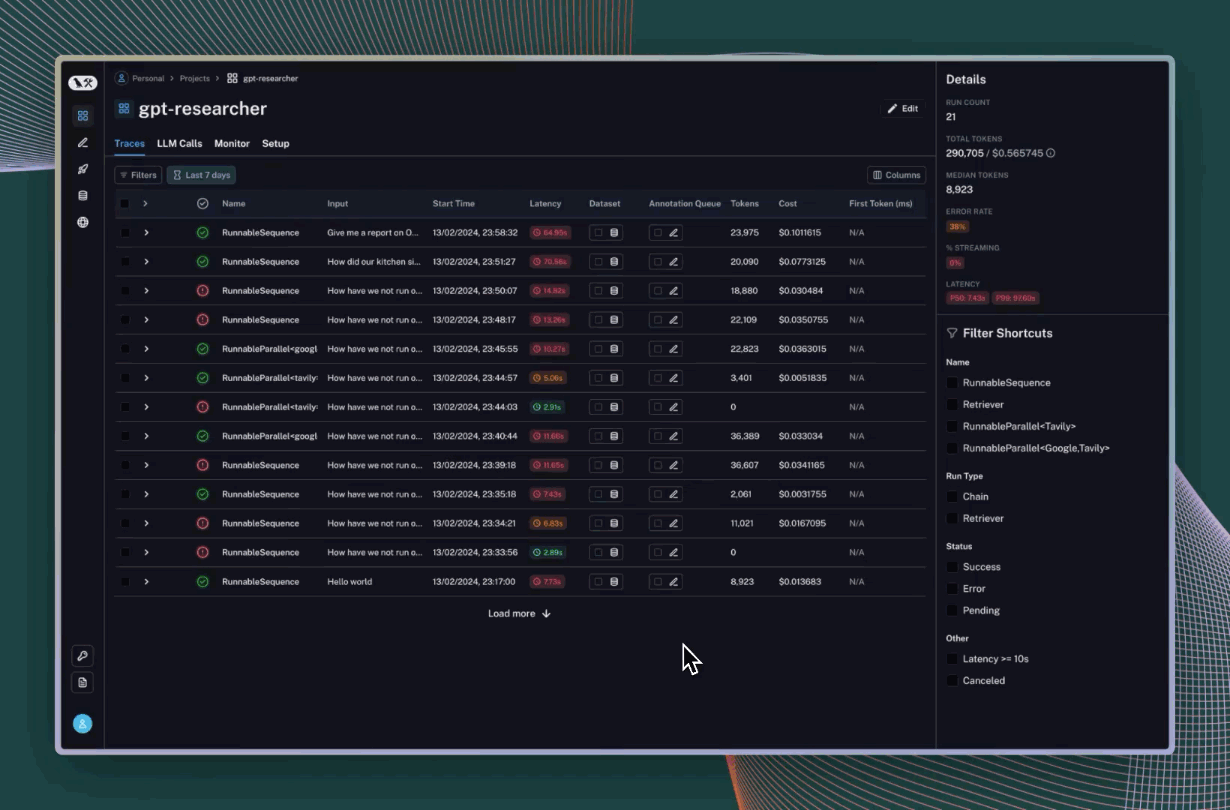The width and height of the screenshot is (1230, 810).
Task: Click the blue user avatar icon
Action: [x=83, y=723]
